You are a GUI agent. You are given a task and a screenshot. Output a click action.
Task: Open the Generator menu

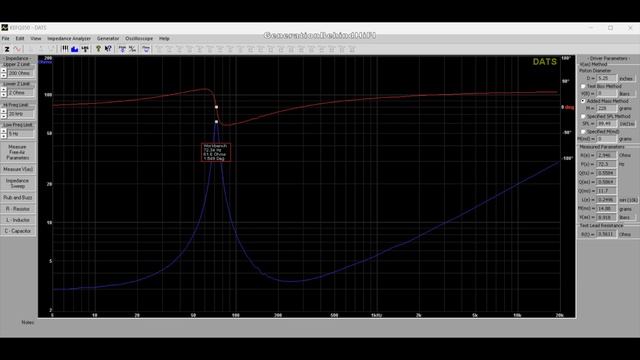(108, 38)
